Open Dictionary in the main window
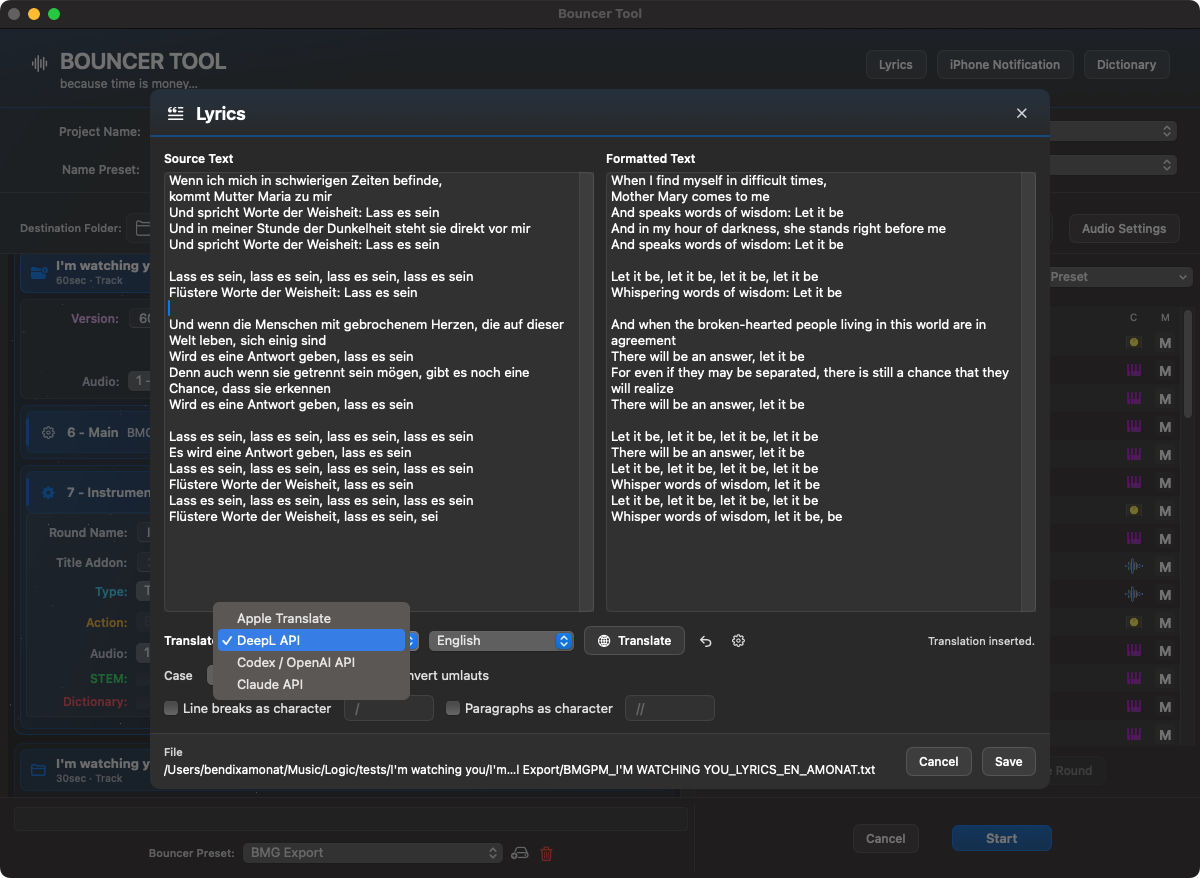The height and width of the screenshot is (878, 1200). [x=1126, y=65]
